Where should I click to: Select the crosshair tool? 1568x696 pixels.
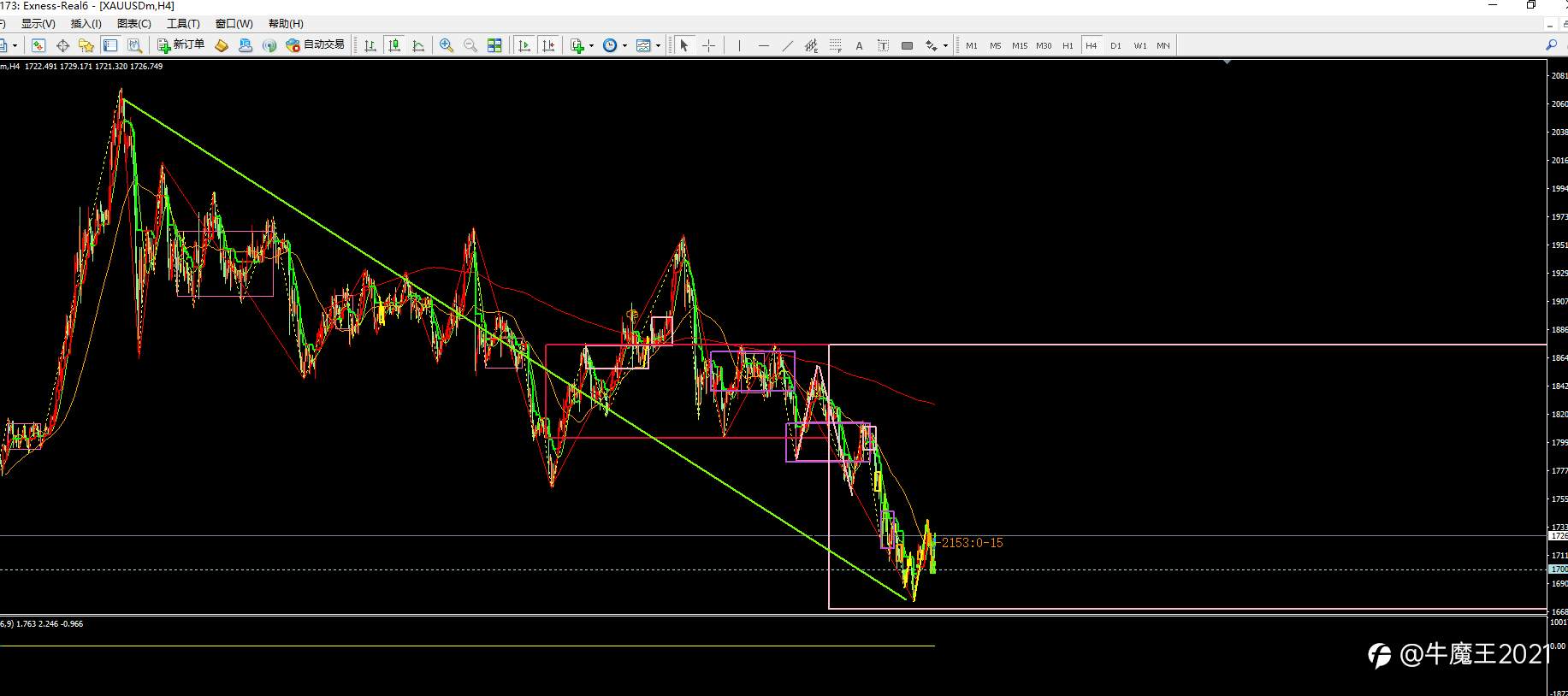[x=708, y=45]
